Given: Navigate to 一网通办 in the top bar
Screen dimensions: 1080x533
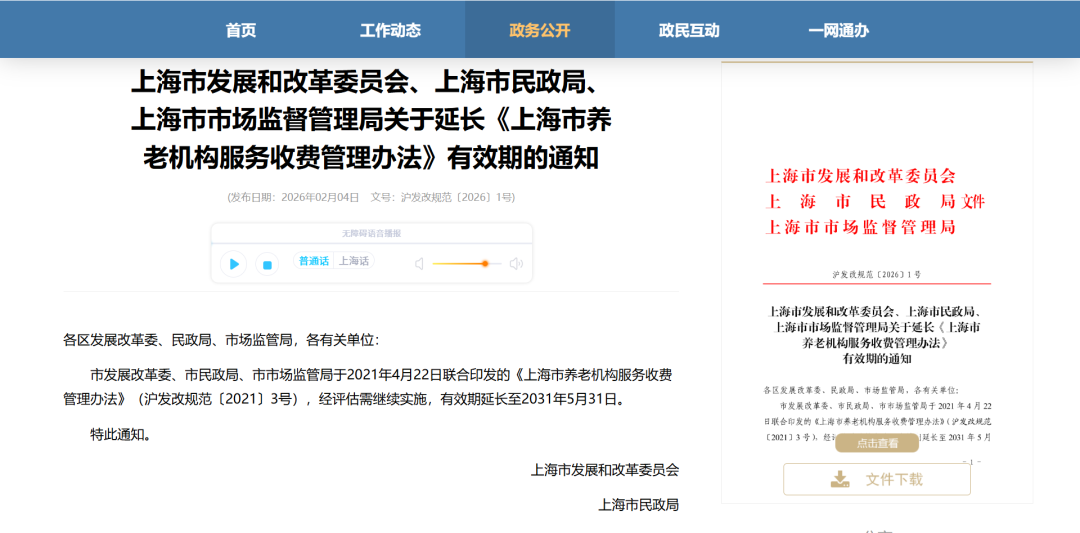Looking at the screenshot, I should click(x=838, y=30).
